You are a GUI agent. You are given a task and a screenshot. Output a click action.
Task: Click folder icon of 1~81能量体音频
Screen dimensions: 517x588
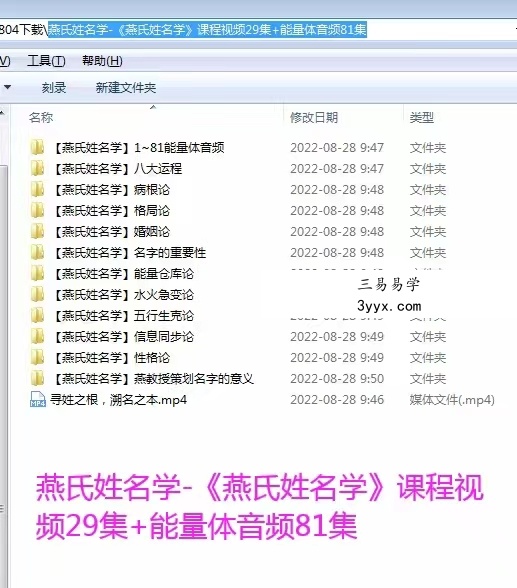(37, 147)
